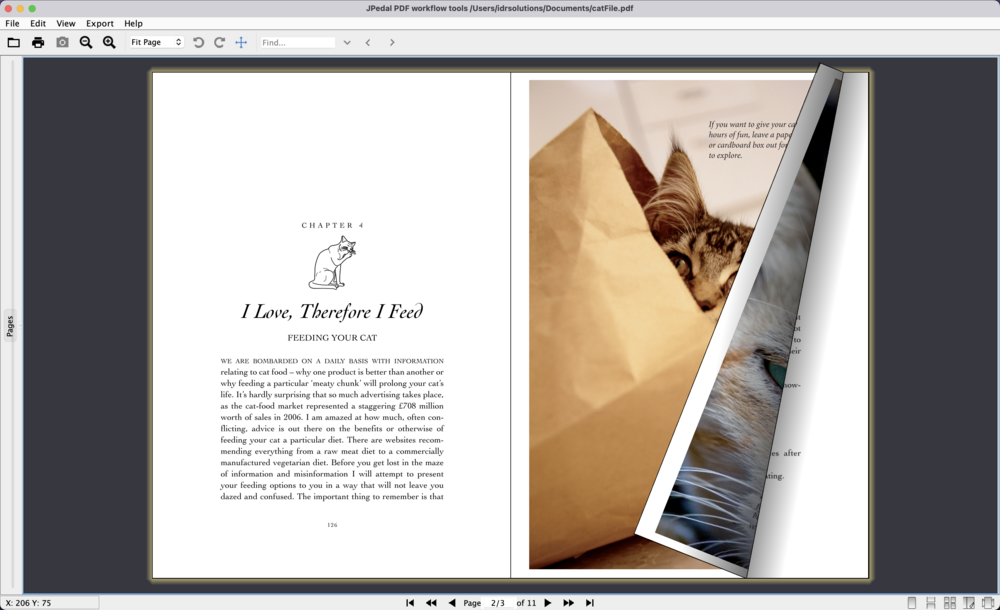The width and height of the screenshot is (1000, 610).
Task: Open the View menu
Action: tap(65, 23)
